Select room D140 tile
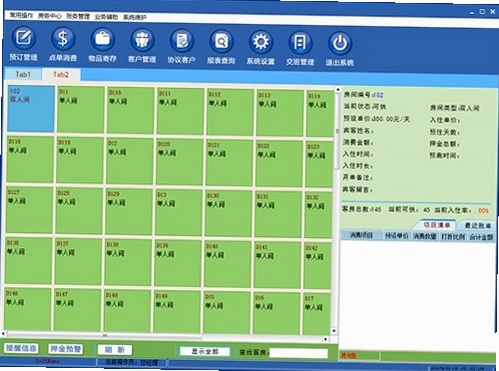Viewport: 499px width, 371px height. 227,264
